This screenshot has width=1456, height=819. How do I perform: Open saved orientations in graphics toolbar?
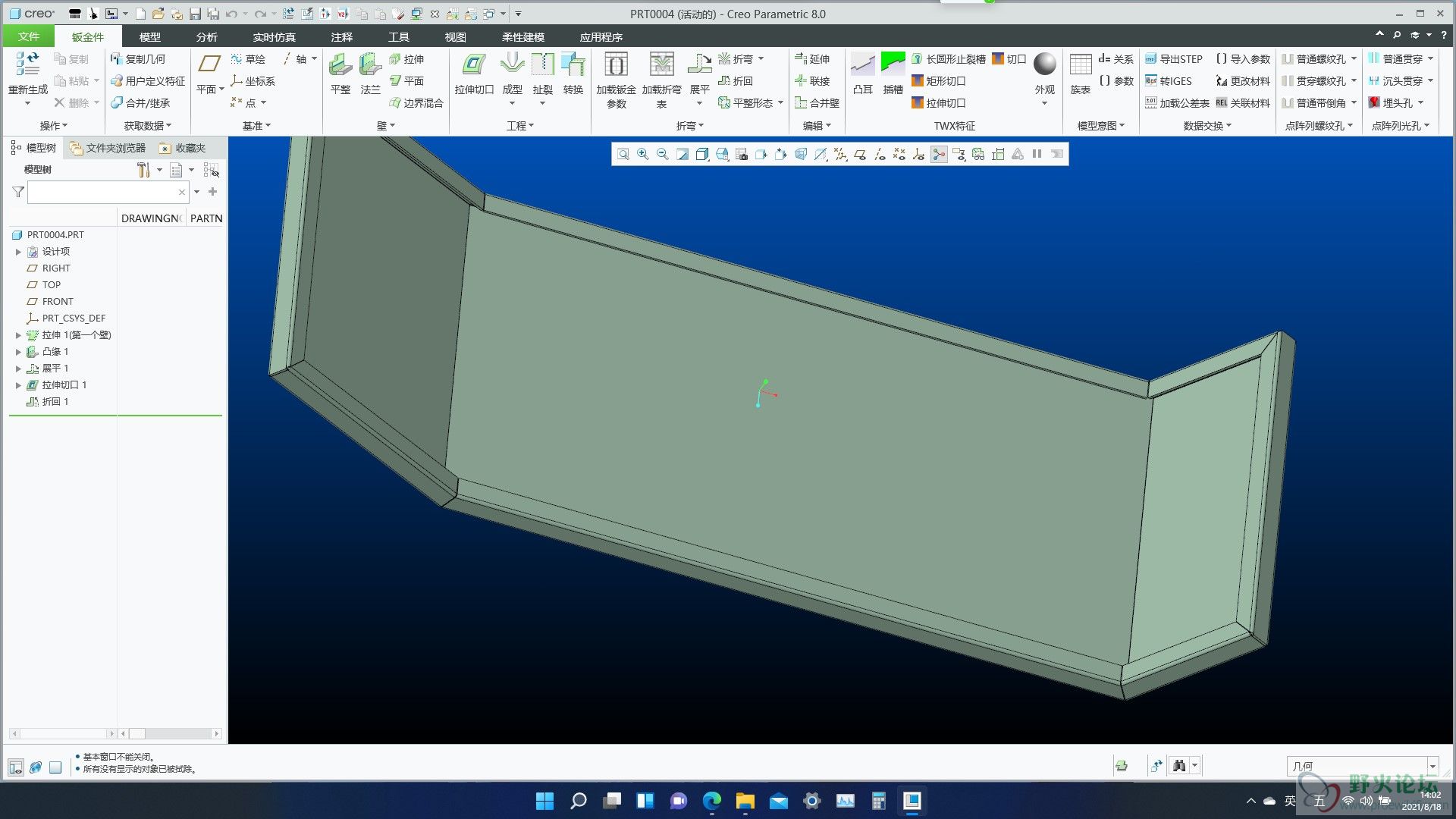click(722, 154)
